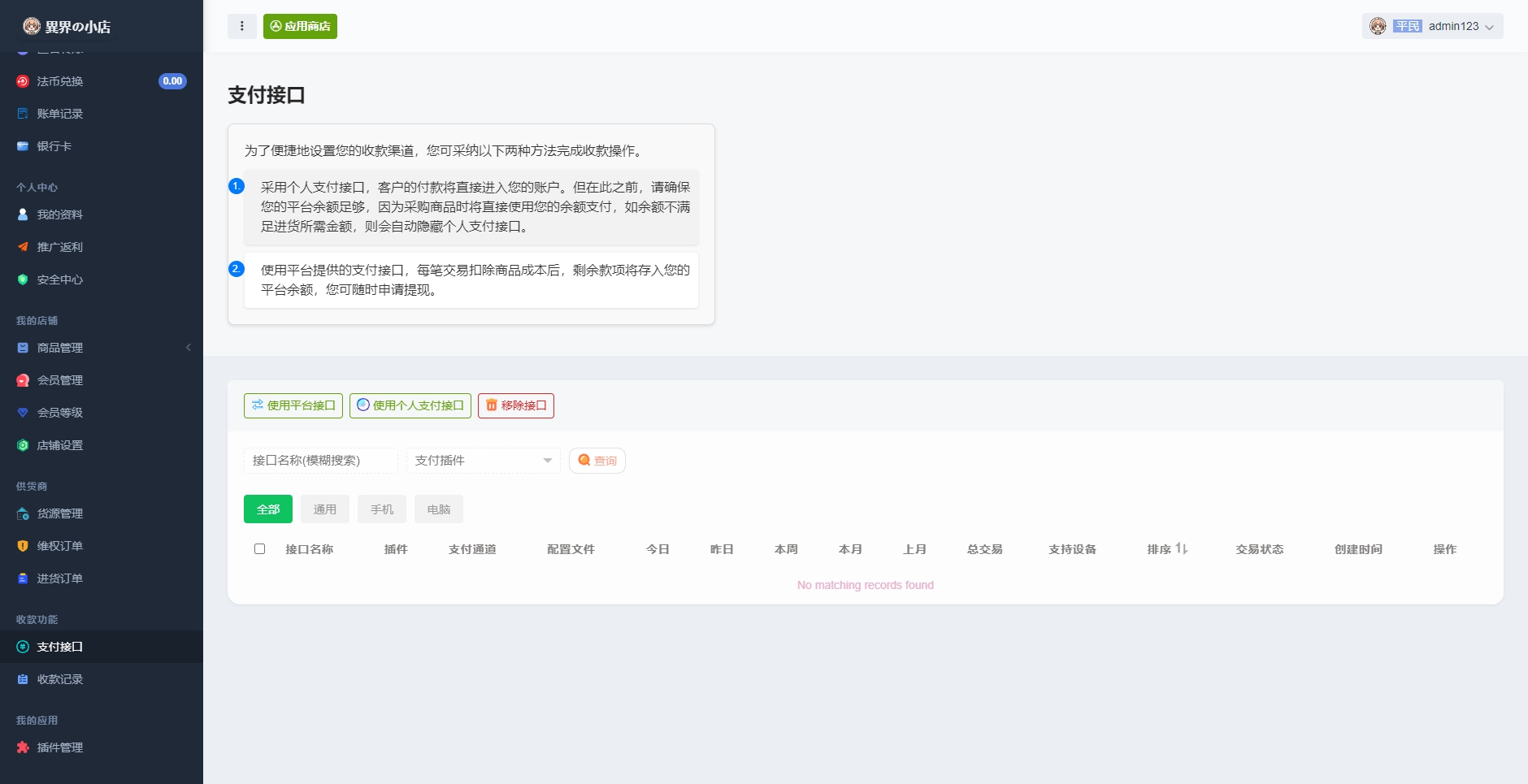Open the 法币兑换 currency exchange sidebar icon

pos(23,80)
